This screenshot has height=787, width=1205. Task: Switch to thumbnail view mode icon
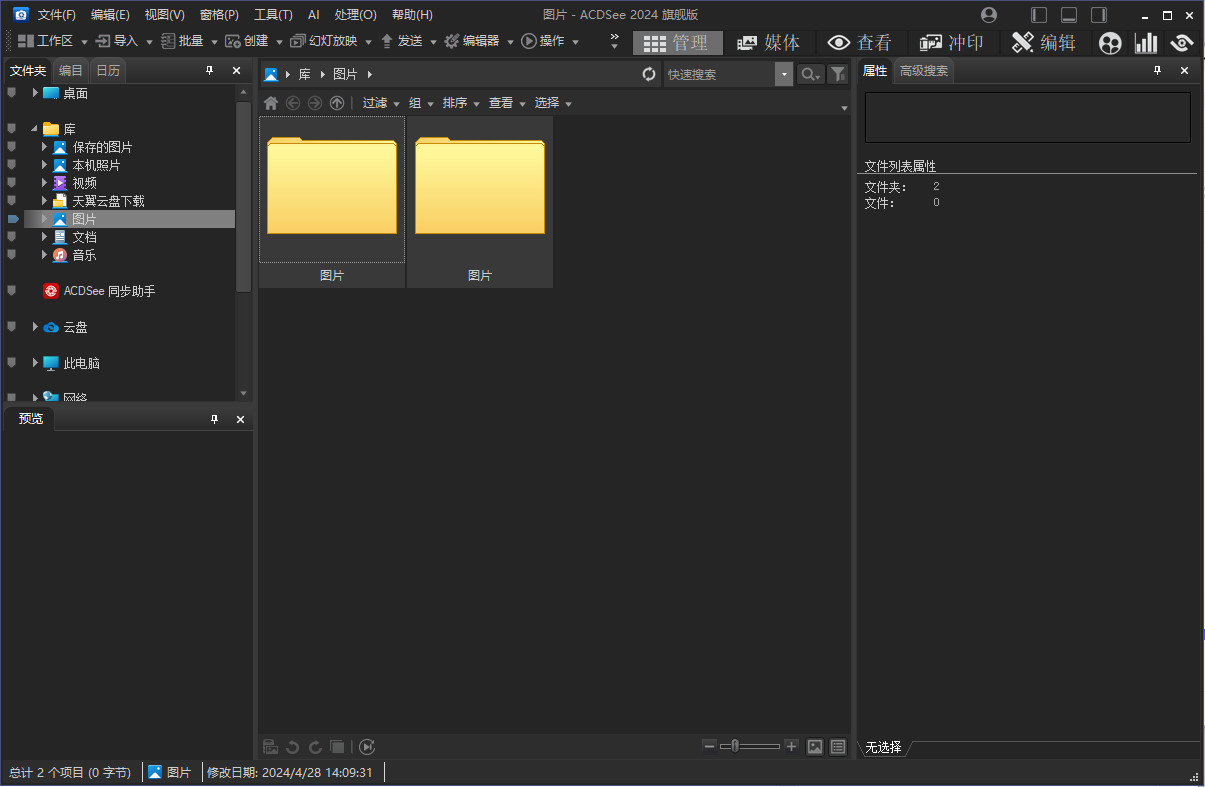click(815, 746)
